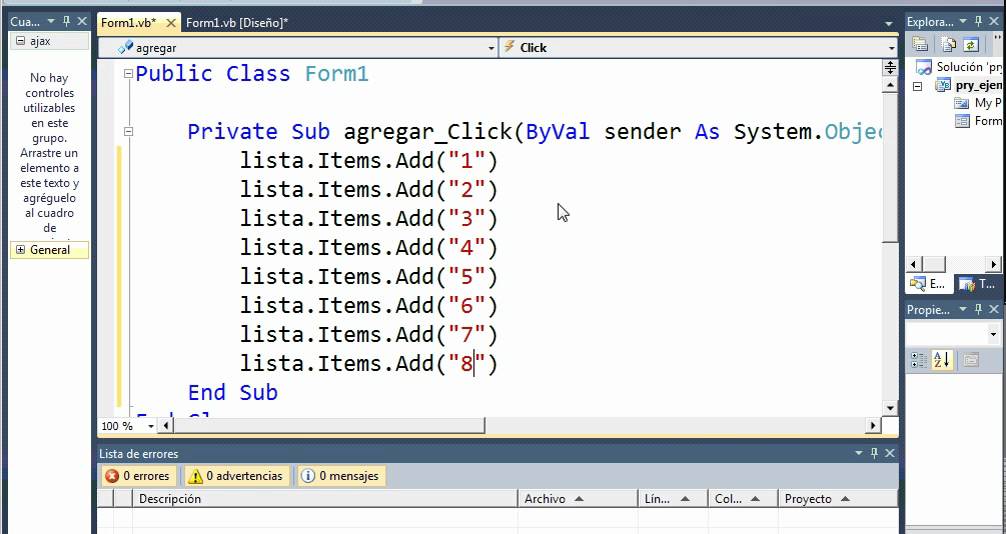Select the Solución solution node icon
Screen dimensions: 1006x534
pyautogui.click(x=923, y=67)
